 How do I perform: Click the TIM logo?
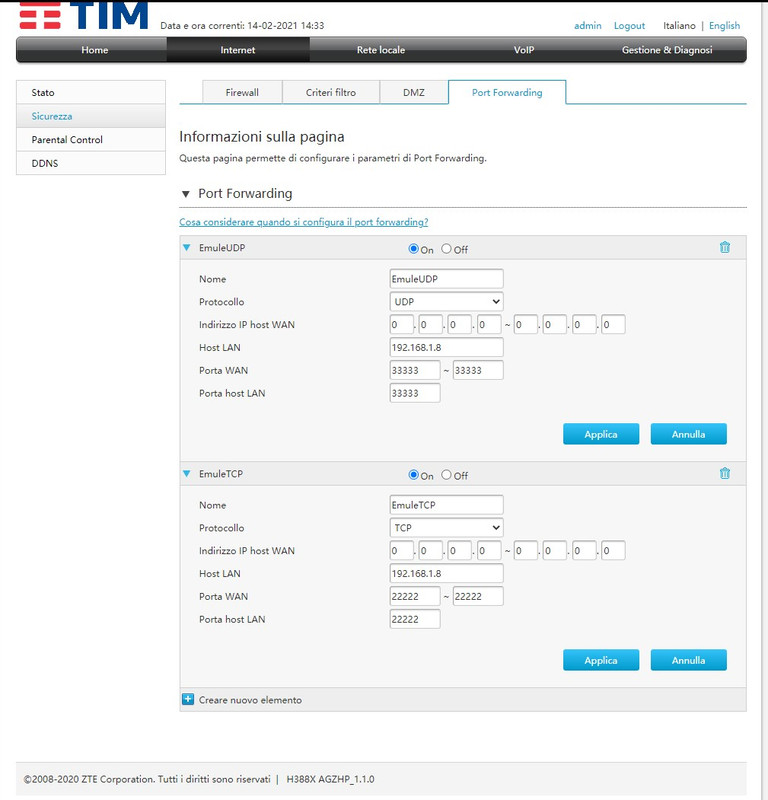[84, 15]
